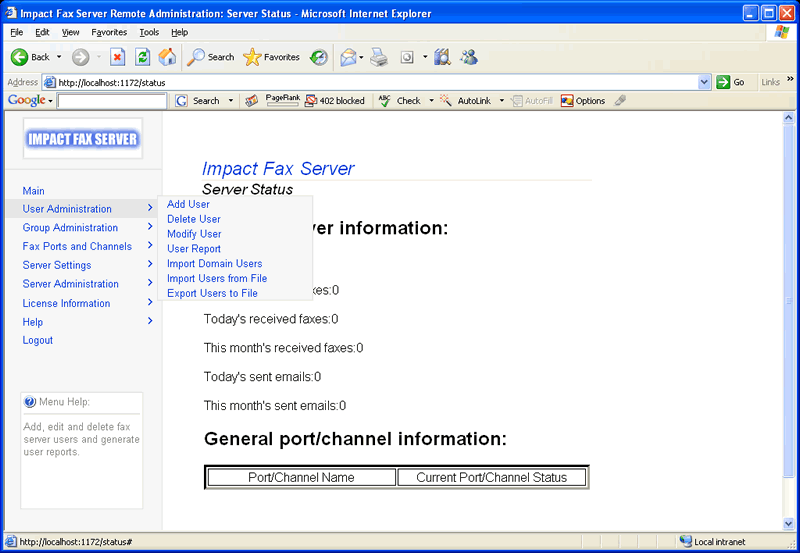Select Add User in the submenu

[x=188, y=204]
